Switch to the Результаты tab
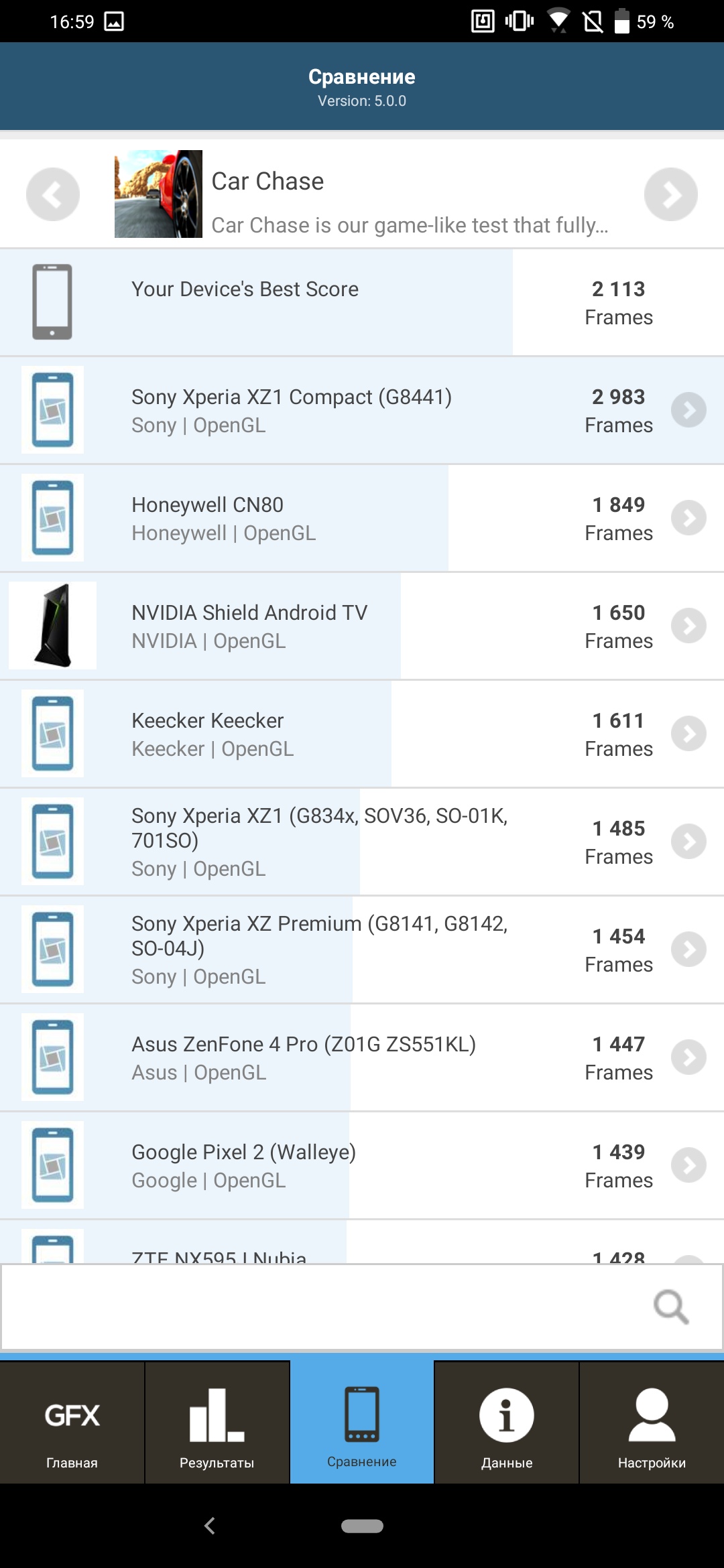This screenshot has height=1568, width=724. pos(217,1423)
